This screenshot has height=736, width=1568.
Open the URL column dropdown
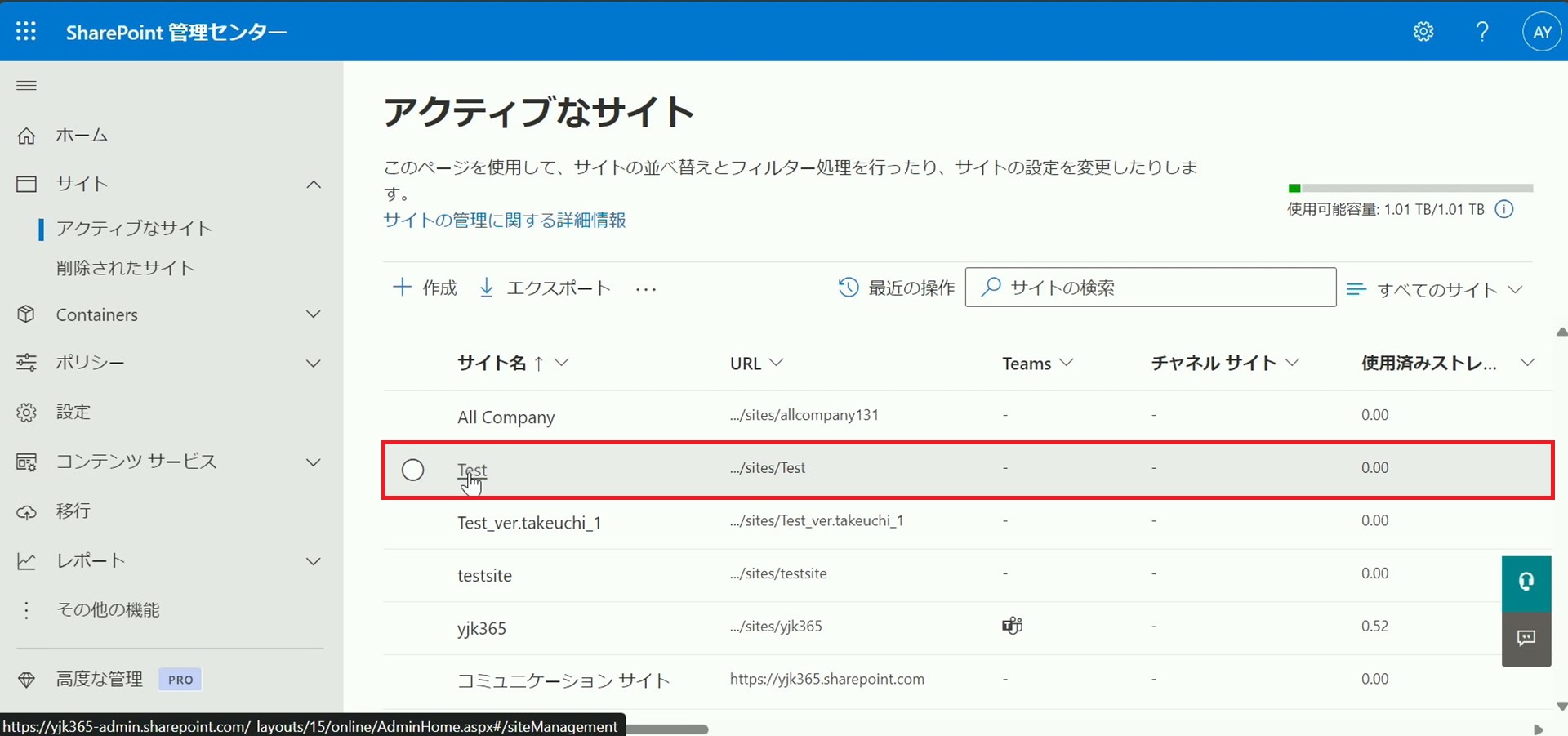point(777,363)
